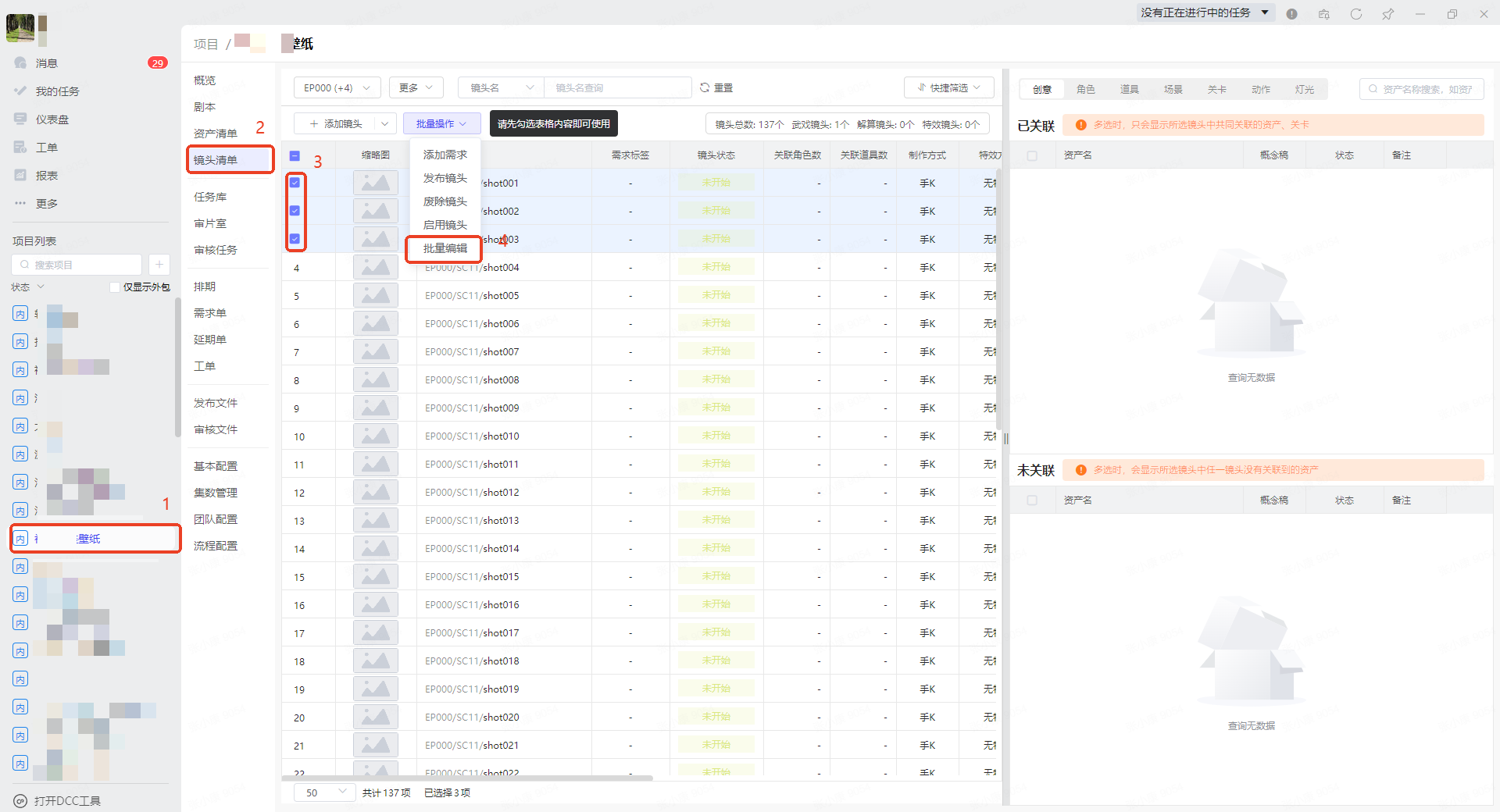Click the 打开DCC工具 icon at bottom left
1500x812 pixels.
[x=21, y=801]
